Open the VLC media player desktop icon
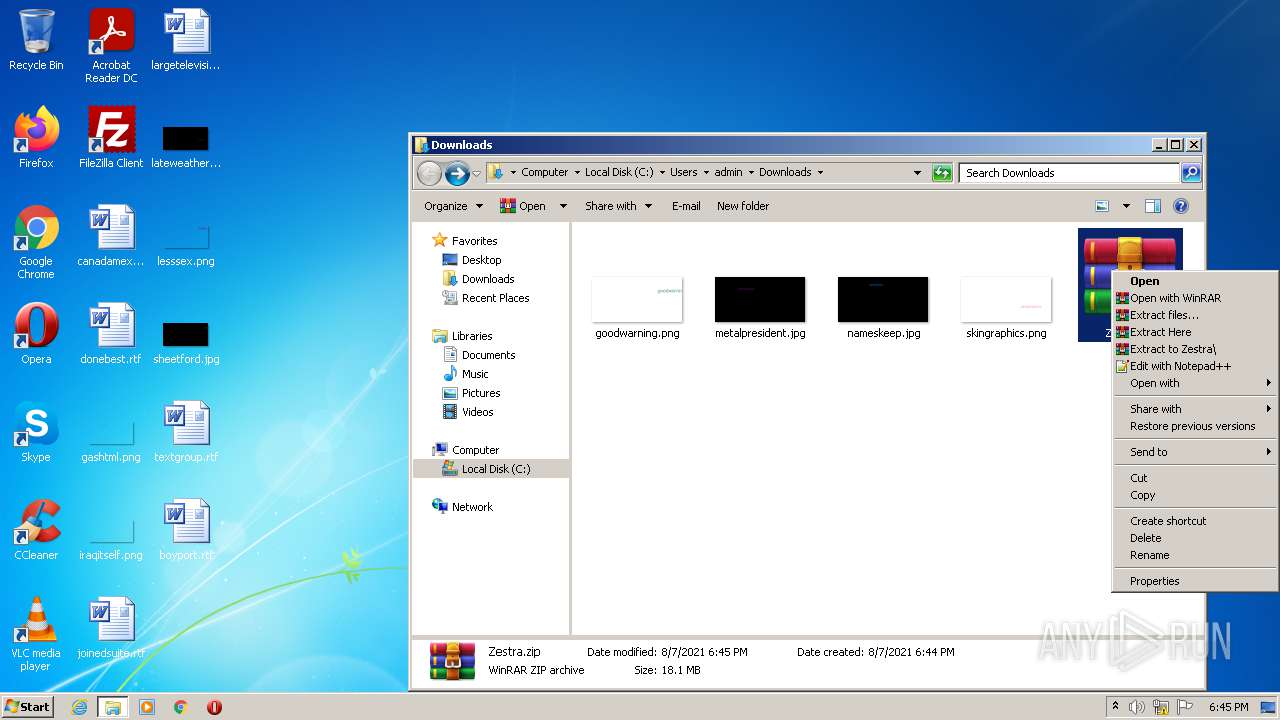This screenshot has height=720, width=1280. 36,633
